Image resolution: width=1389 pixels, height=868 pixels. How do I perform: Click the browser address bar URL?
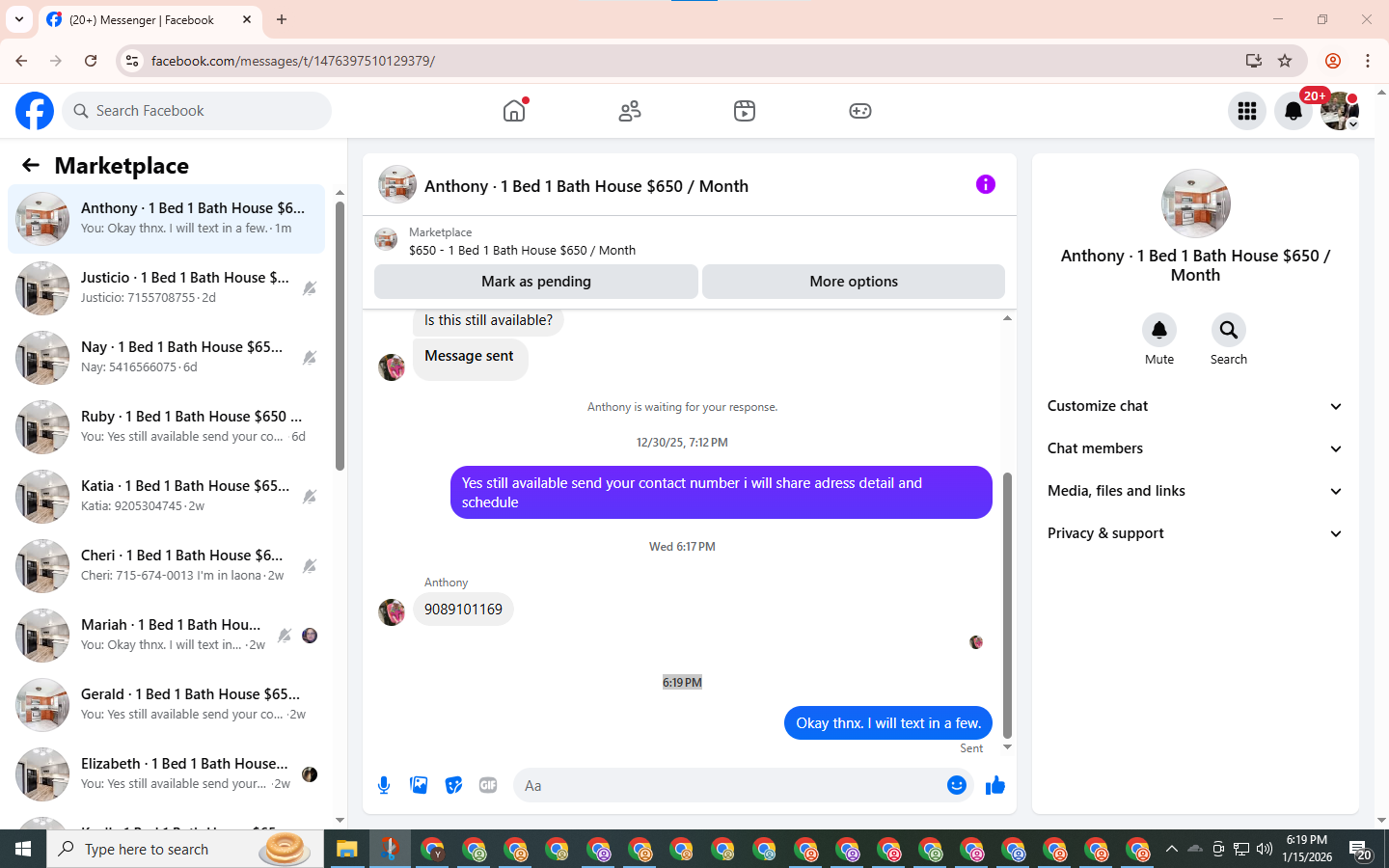293,61
